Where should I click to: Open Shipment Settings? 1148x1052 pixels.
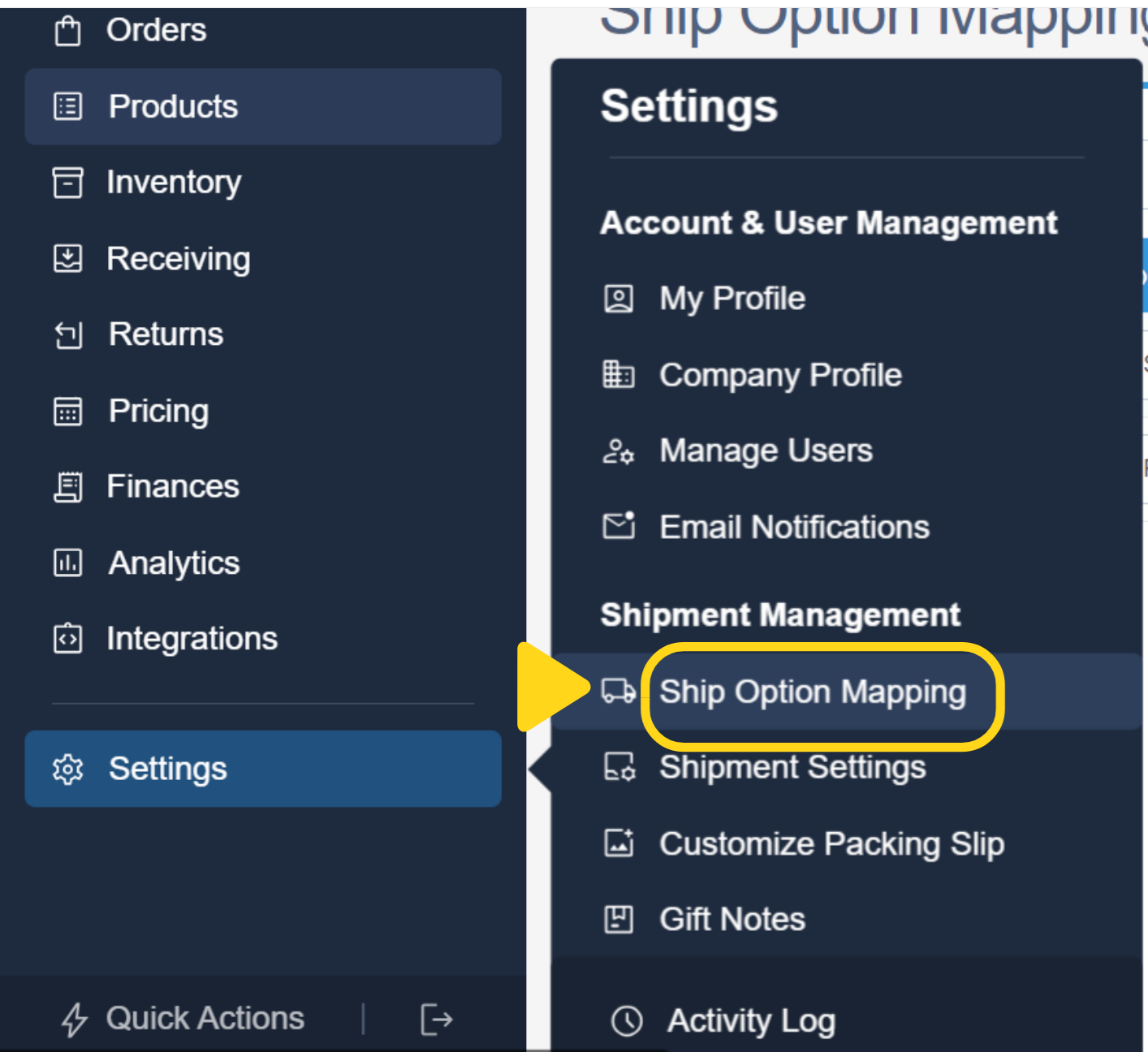pos(792,768)
